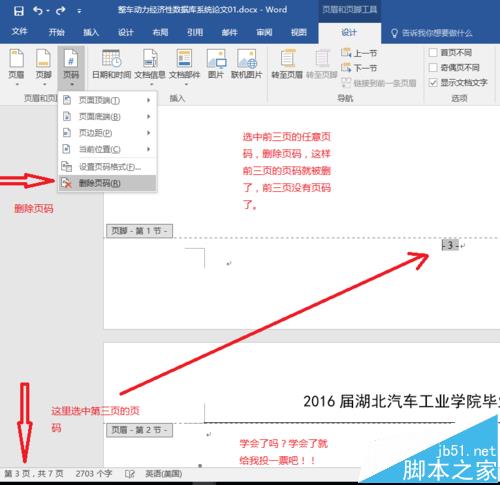Click 英语(美国) language indicator
This screenshot has height=485, width=500.
(x=164, y=474)
